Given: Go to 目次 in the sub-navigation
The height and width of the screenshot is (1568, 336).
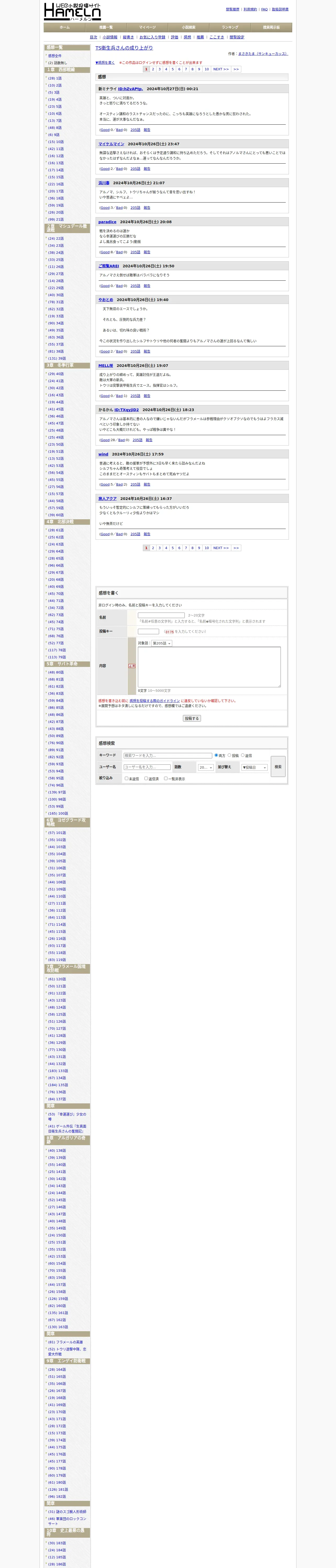Looking at the screenshot, I should 93,37.
